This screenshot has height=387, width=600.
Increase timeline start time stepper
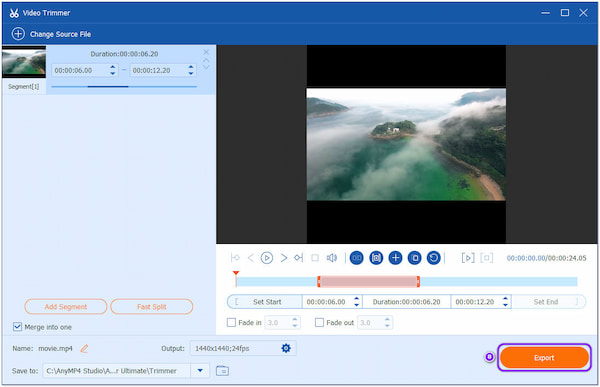click(x=357, y=298)
